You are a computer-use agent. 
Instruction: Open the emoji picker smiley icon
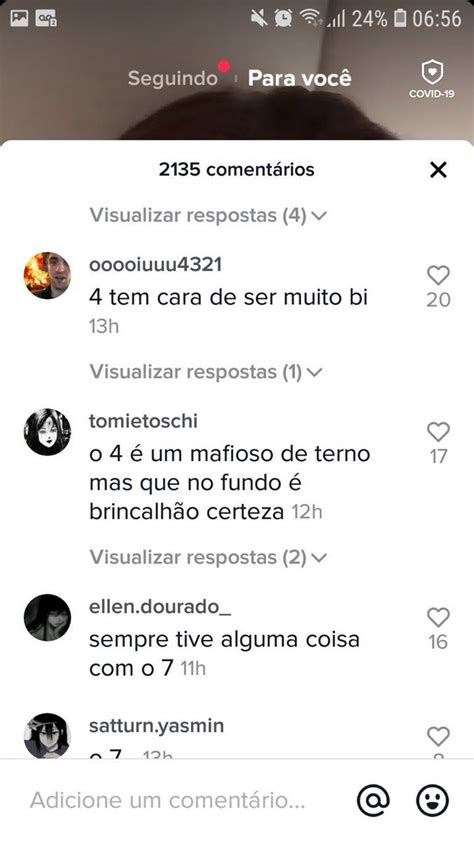432,800
